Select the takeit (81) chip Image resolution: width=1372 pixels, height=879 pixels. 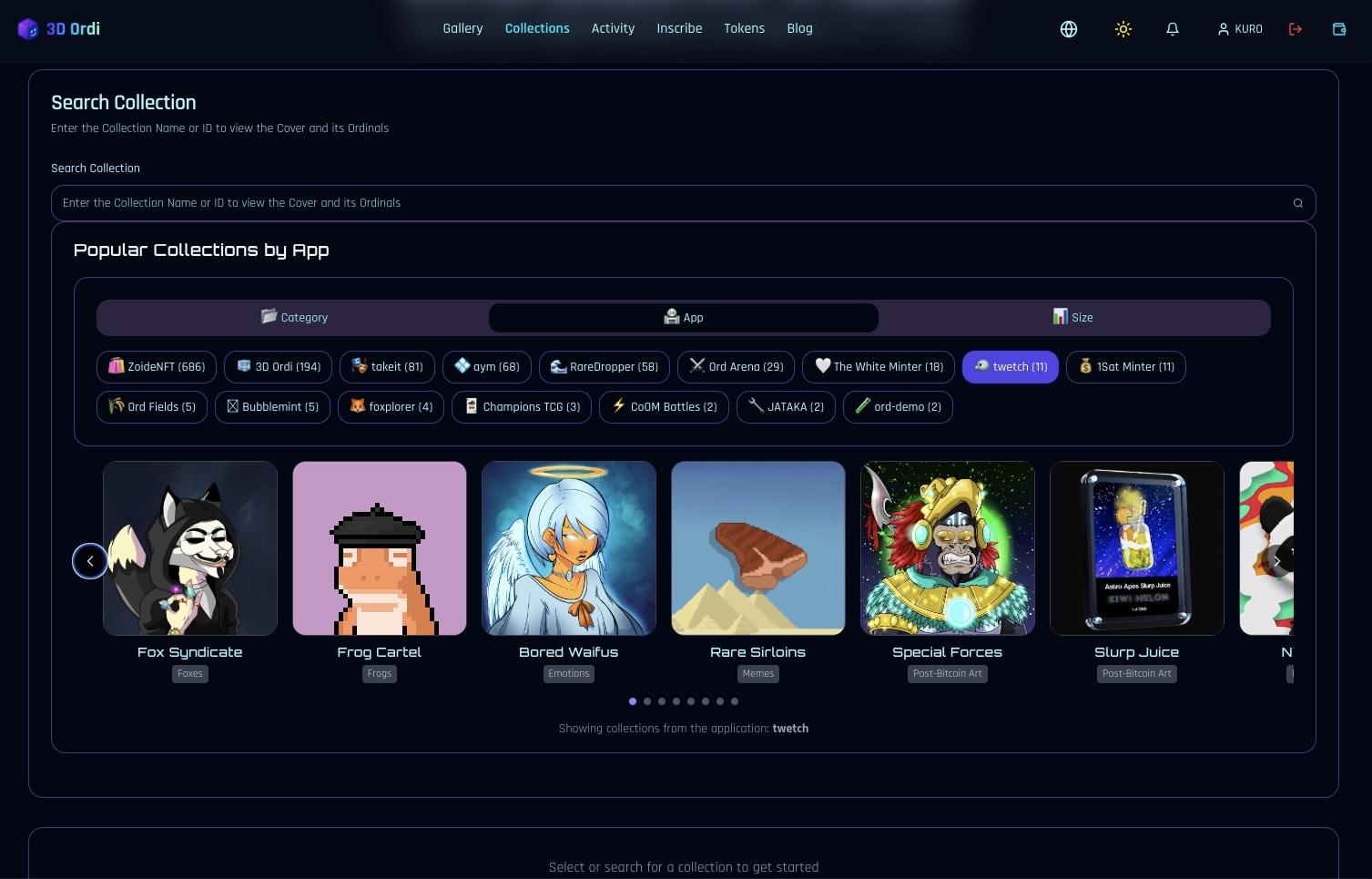click(x=387, y=367)
